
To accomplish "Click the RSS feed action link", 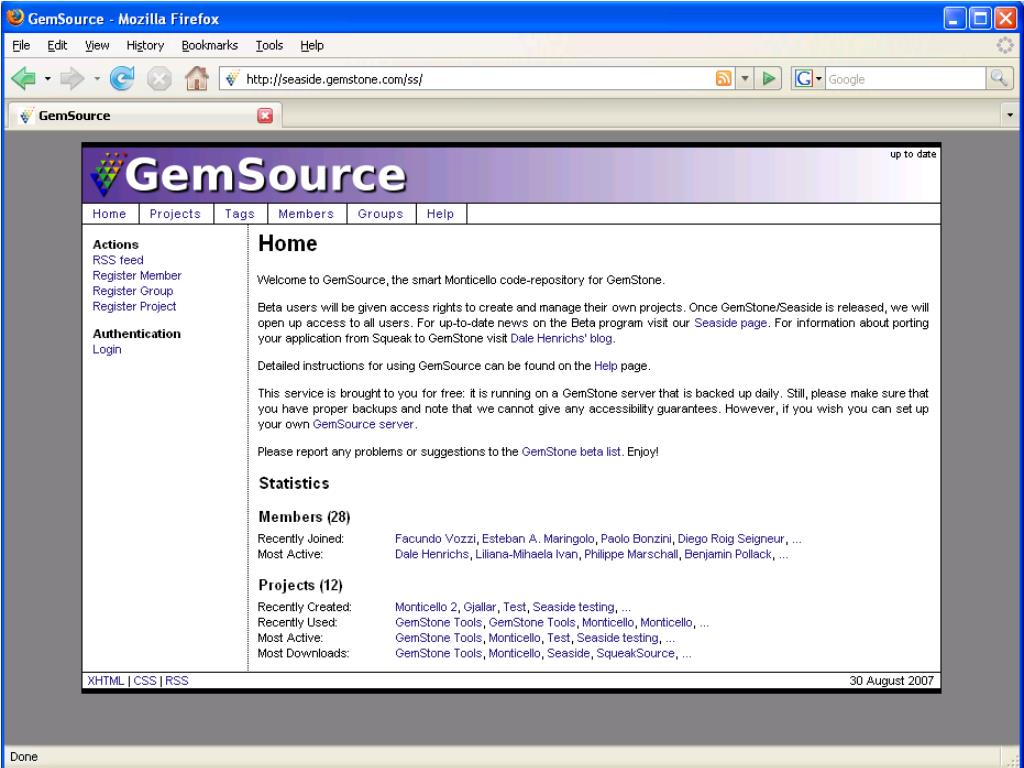I will (118, 260).
